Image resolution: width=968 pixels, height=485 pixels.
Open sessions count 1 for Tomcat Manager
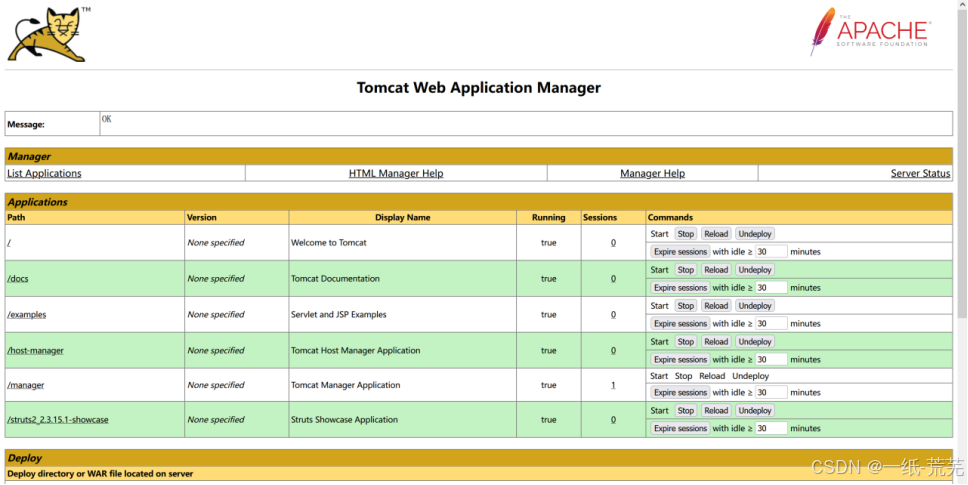point(613,384)
